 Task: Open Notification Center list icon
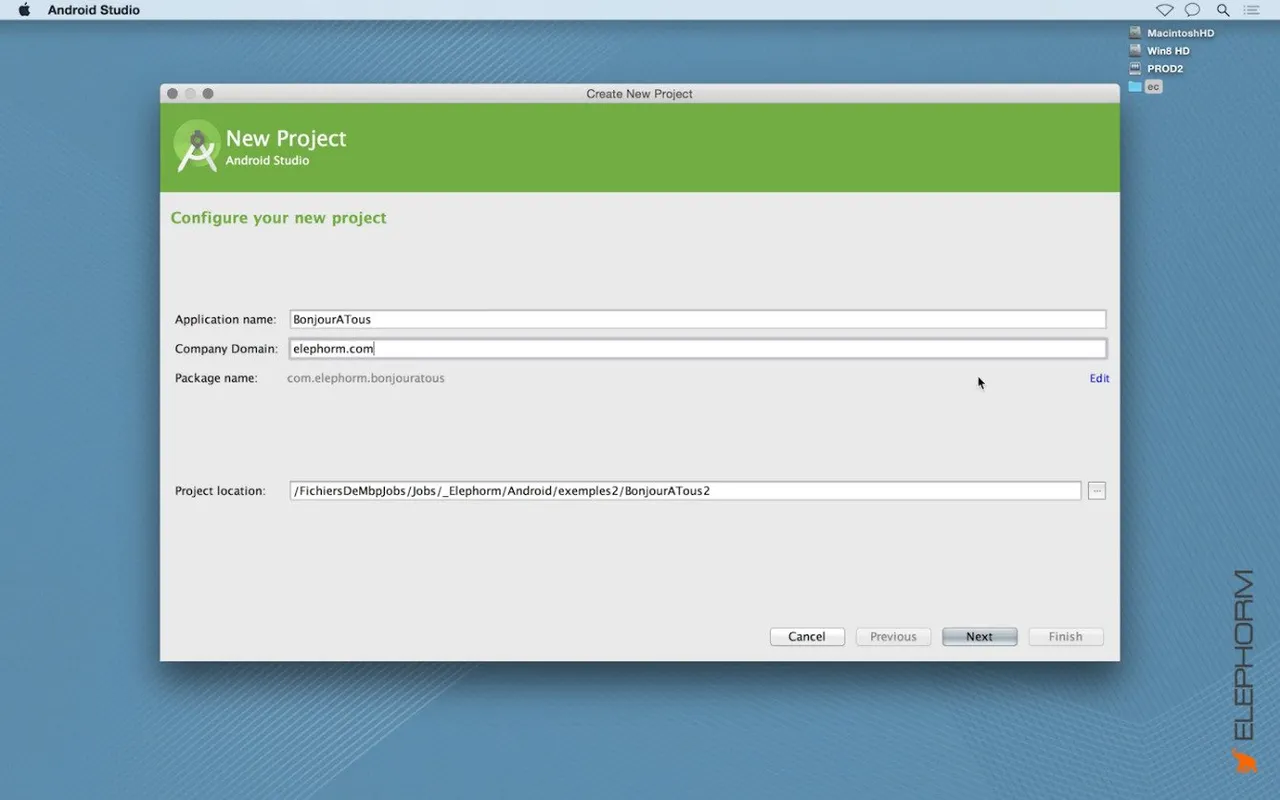[x=1252, y=10]
